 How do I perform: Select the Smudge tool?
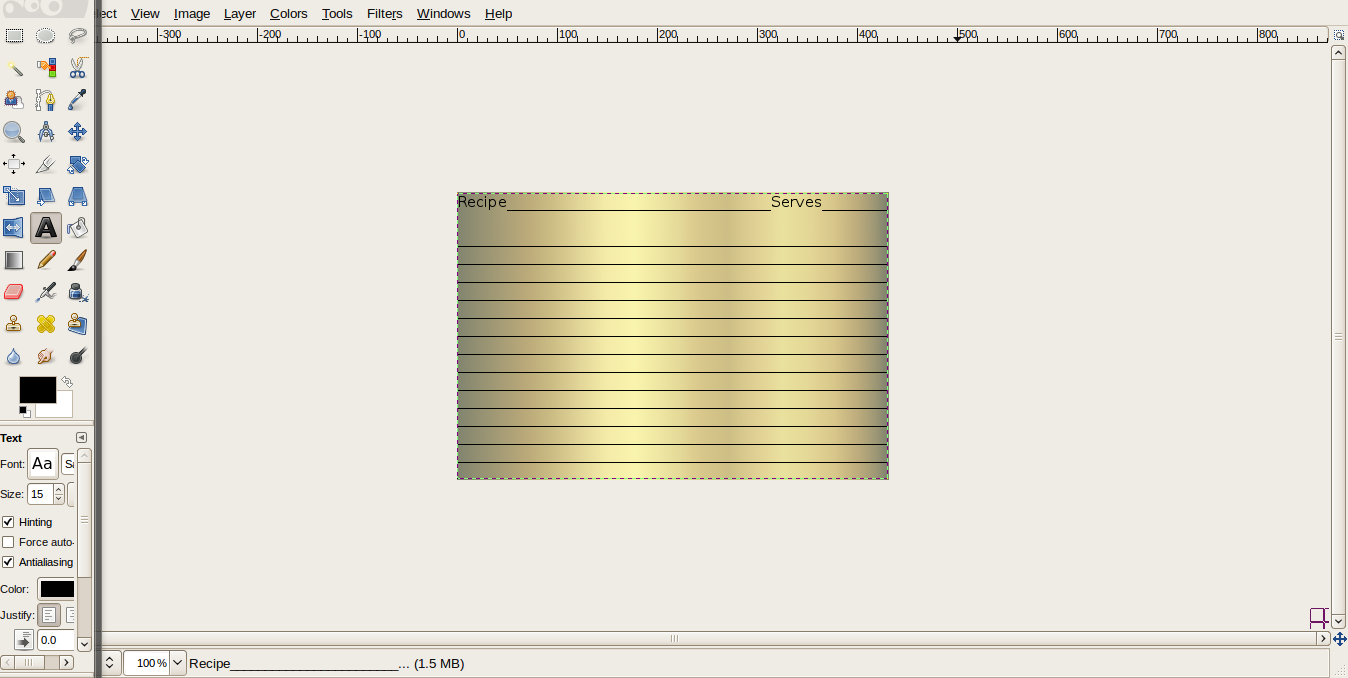click(x=46, y=356)
